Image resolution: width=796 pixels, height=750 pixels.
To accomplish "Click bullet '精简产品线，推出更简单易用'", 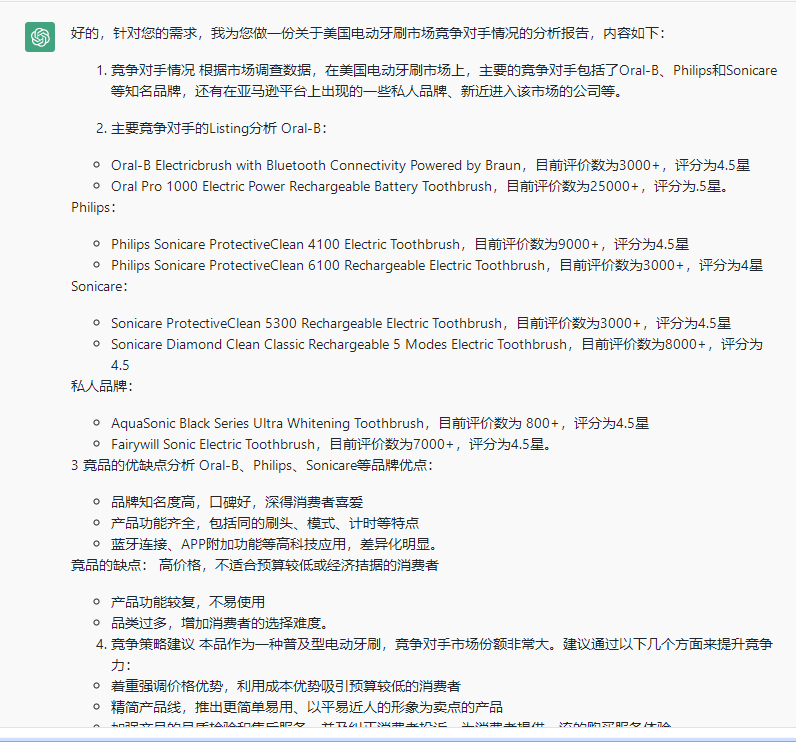I will tap(307, 707).
